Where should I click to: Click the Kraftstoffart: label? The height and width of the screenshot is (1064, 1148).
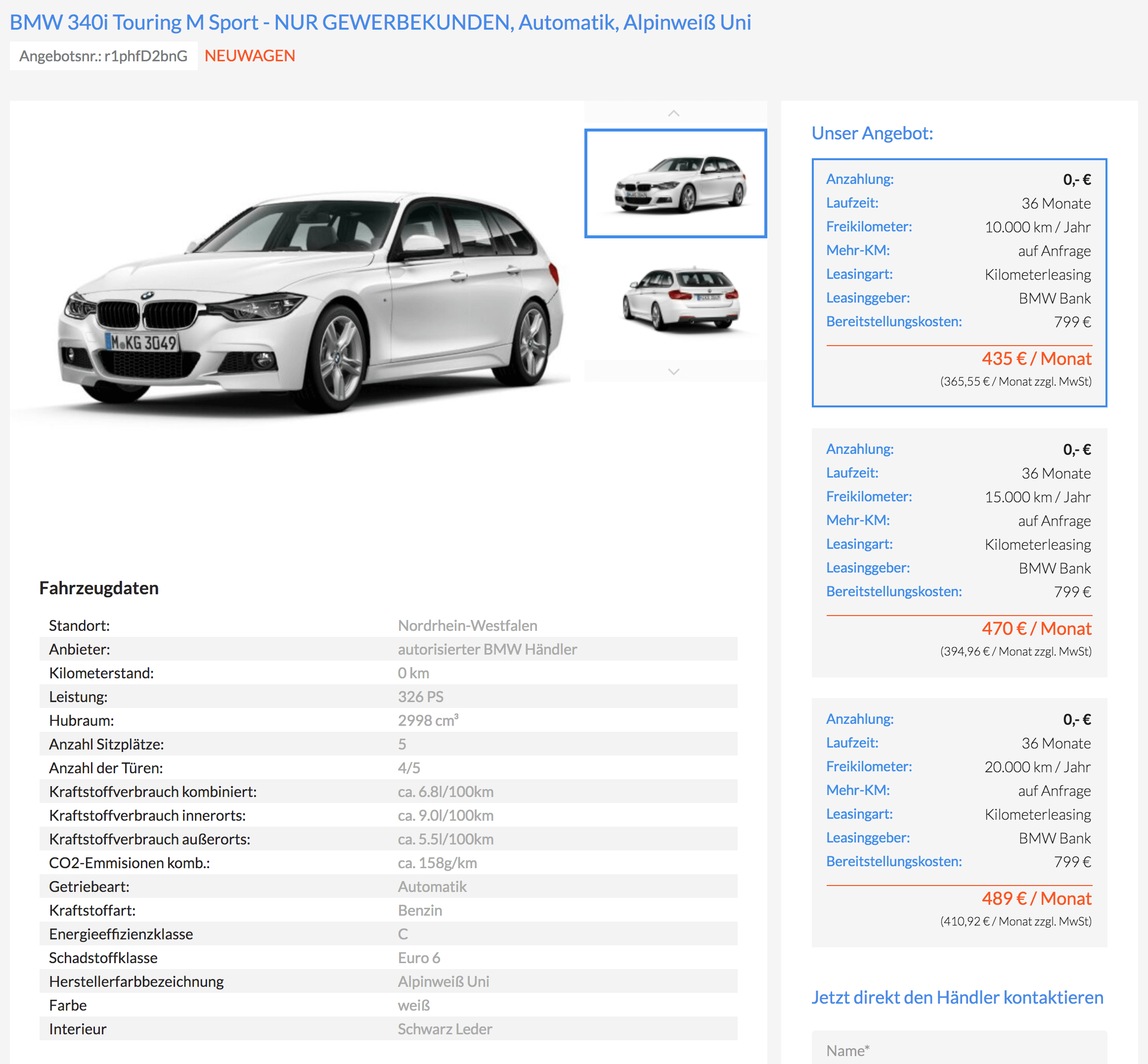click(x=92, y=910)
